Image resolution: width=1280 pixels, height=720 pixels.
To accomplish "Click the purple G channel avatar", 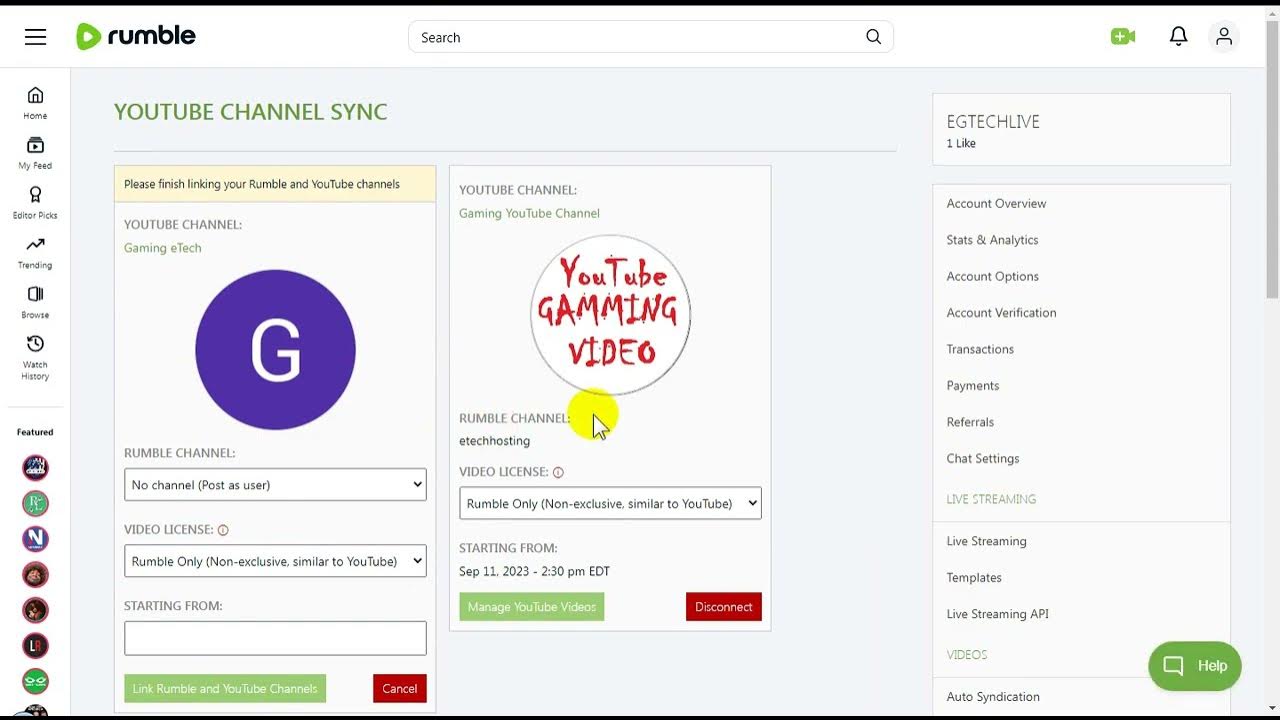I will (275, 350).
